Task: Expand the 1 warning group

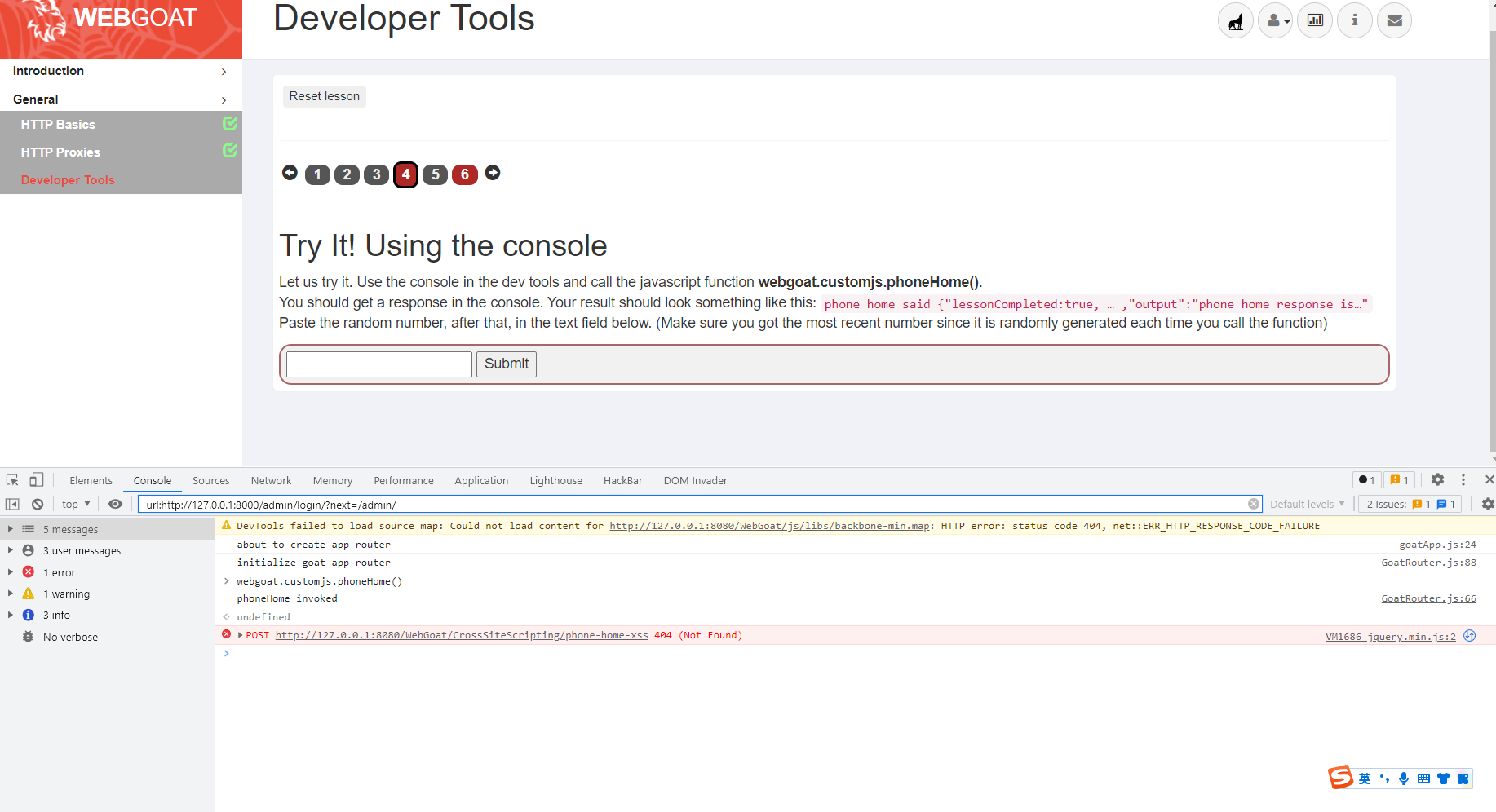Action: (x=11, y=594)
